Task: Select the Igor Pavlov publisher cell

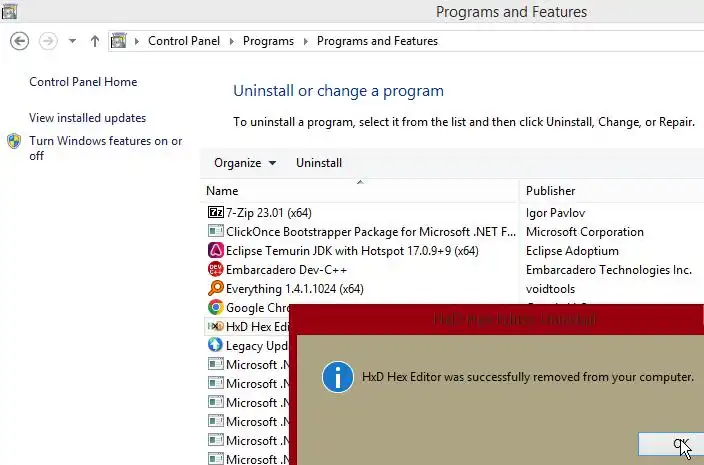Action: 555,213
